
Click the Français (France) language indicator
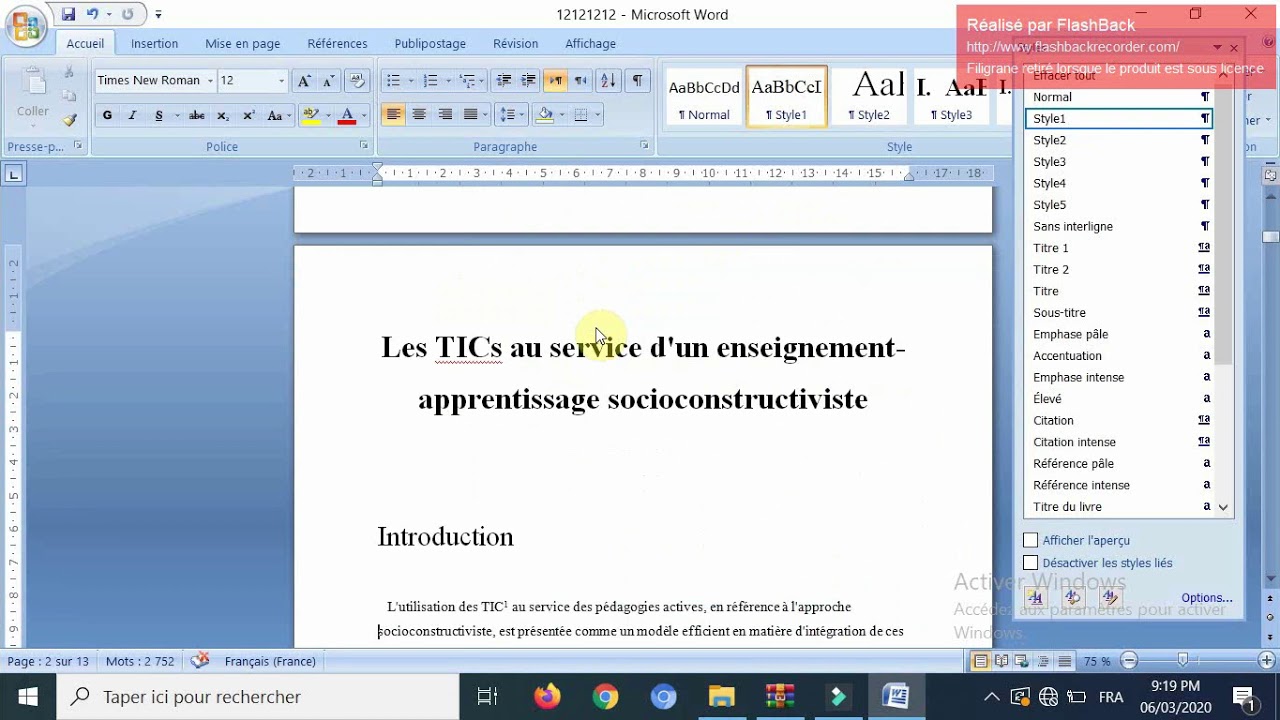(270, 661)
